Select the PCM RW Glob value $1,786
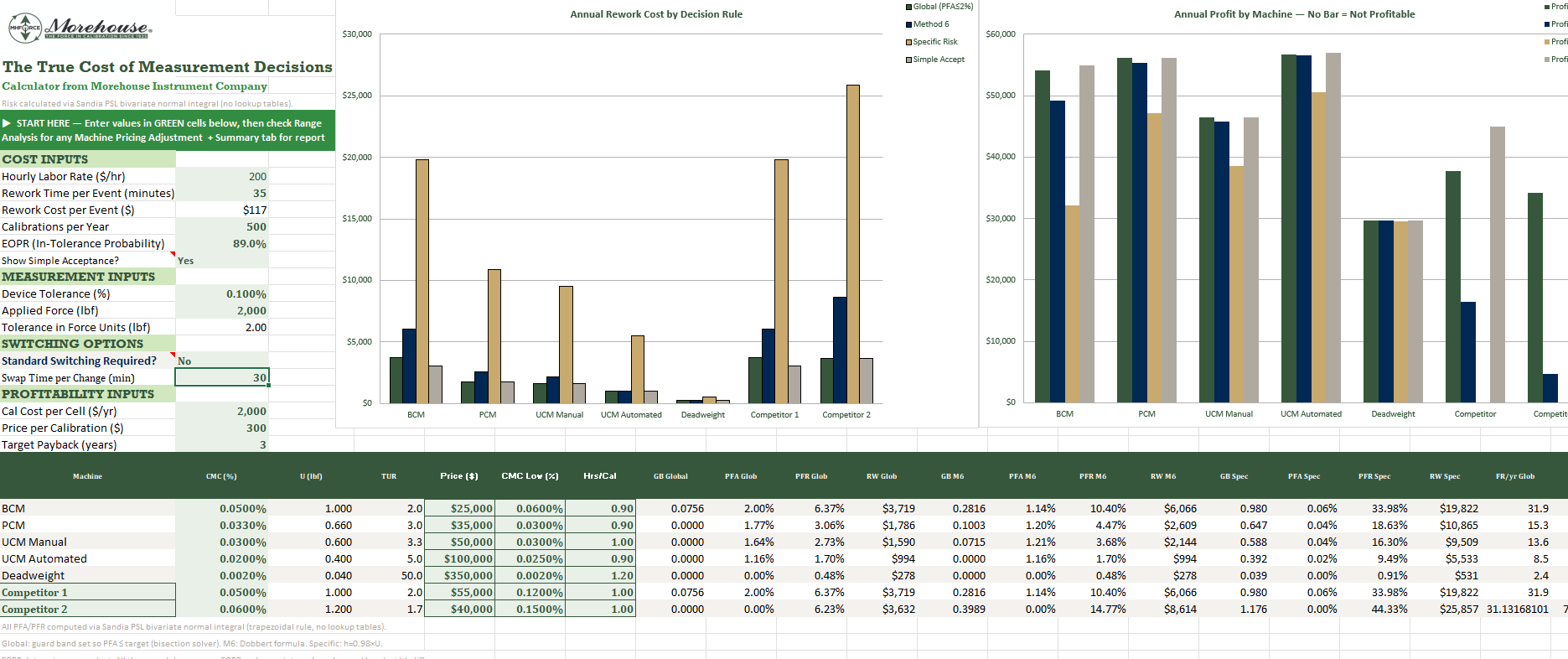This screenshot has width=1568, height=659. (882, 525)
